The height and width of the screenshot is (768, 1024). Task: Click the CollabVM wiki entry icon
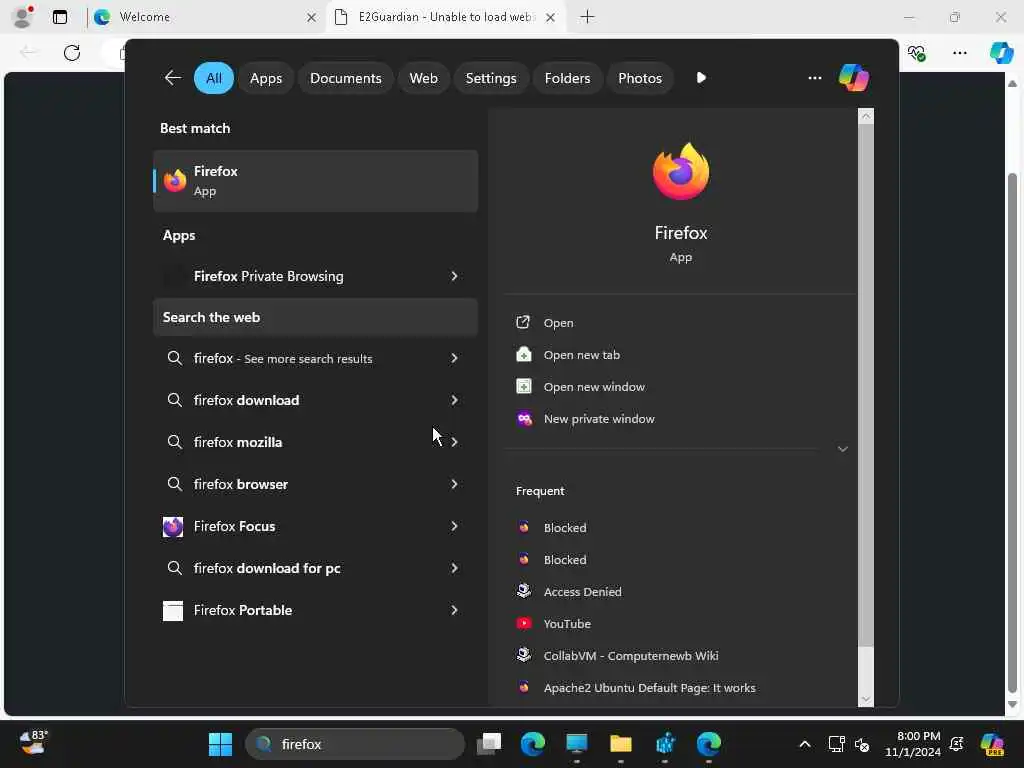[x=524, y=654]
